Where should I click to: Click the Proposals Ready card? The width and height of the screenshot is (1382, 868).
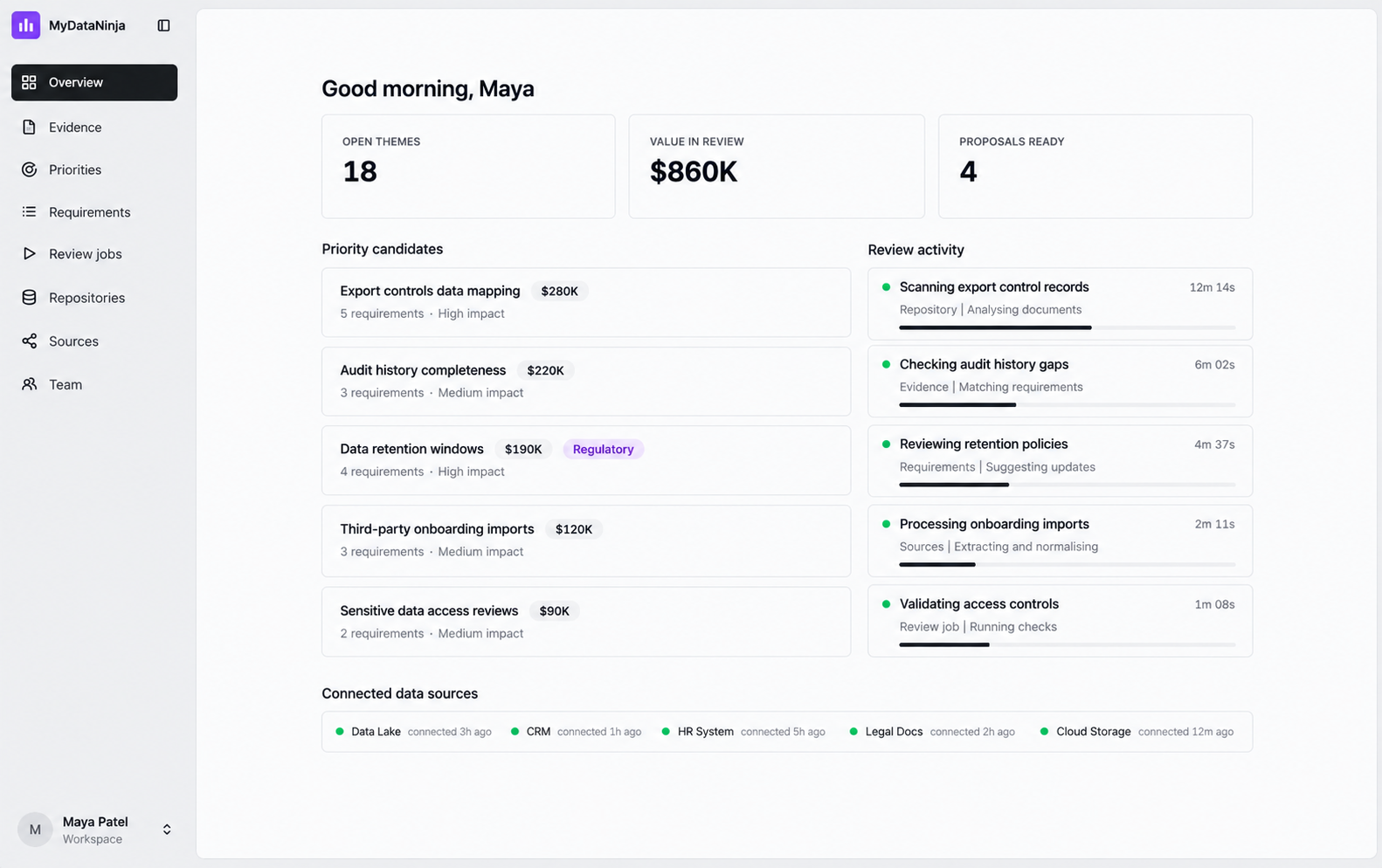coord(1095,166)
